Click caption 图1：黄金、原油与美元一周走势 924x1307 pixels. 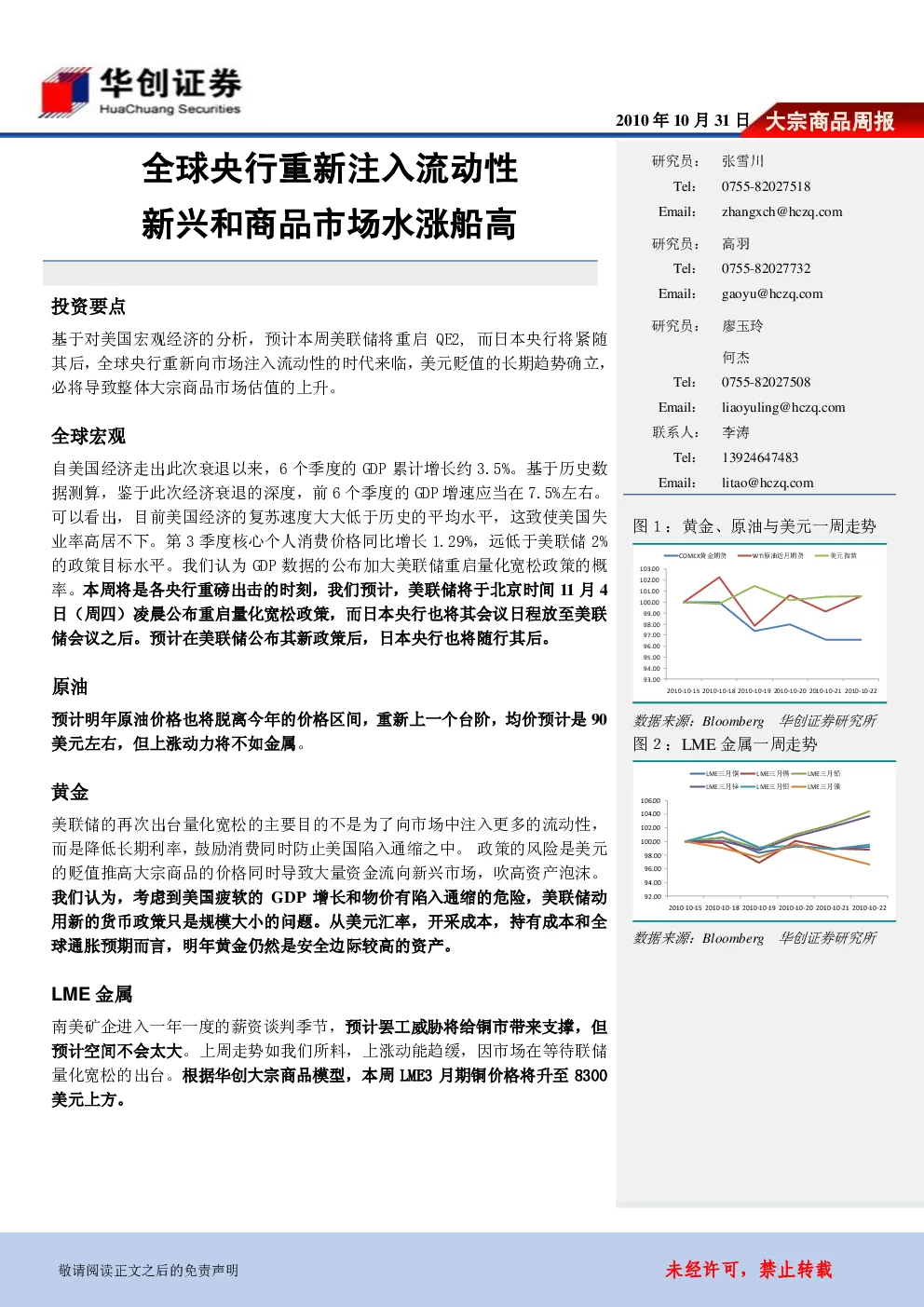pos(754,526)
